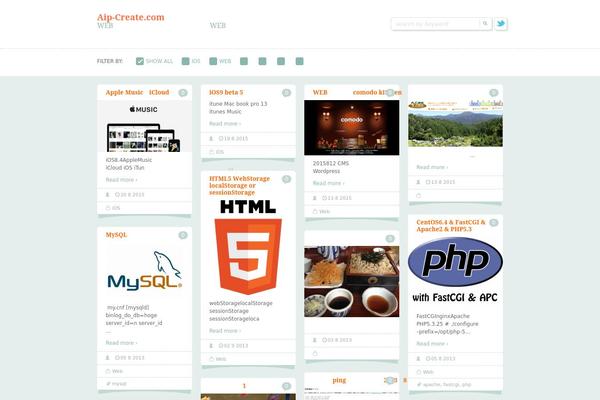Open the ping post title
The width and height of the screenshot is (600, 400).
coord(339,380)
